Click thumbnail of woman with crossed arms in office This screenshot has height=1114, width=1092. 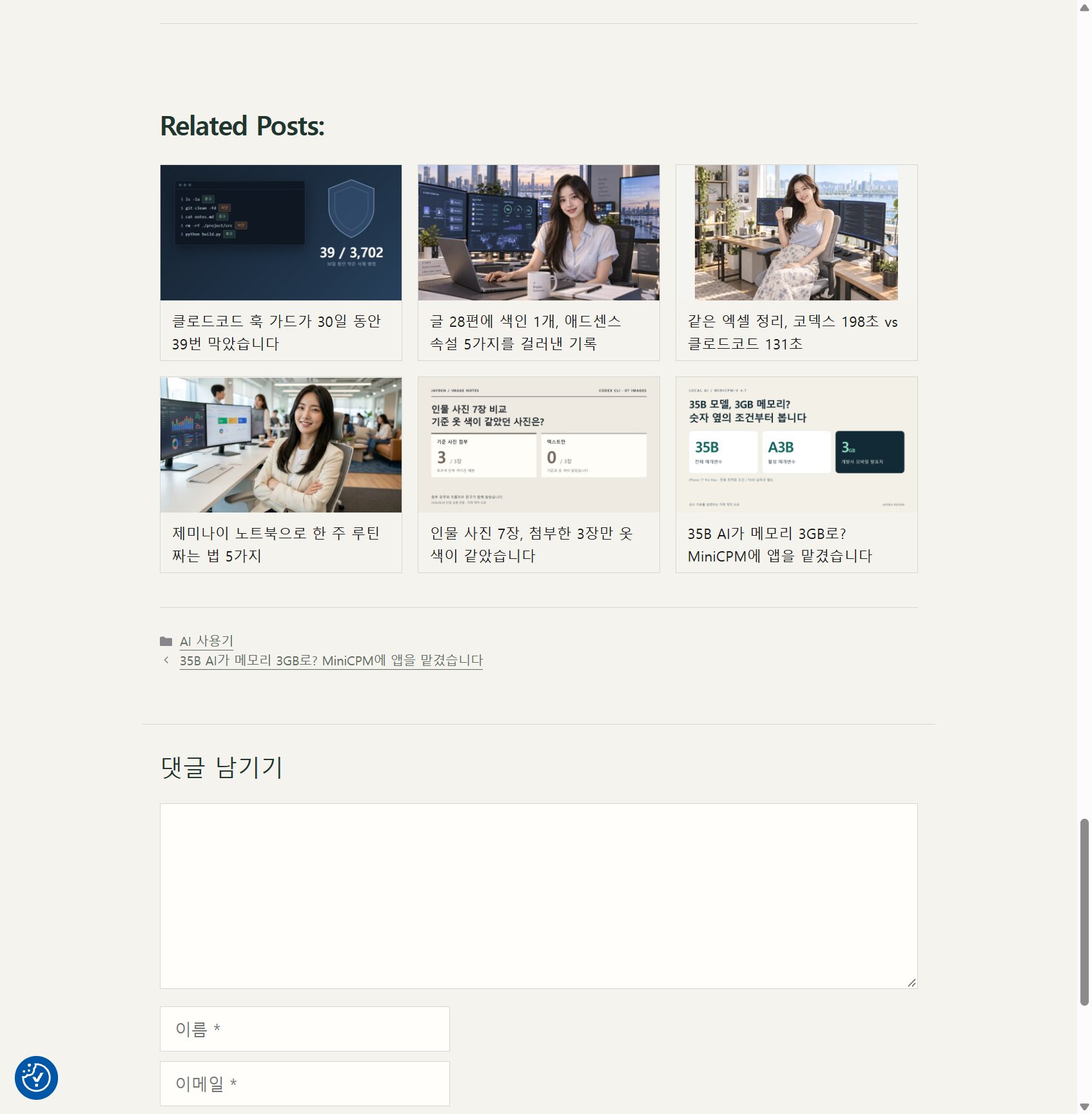tap(281, 445)
